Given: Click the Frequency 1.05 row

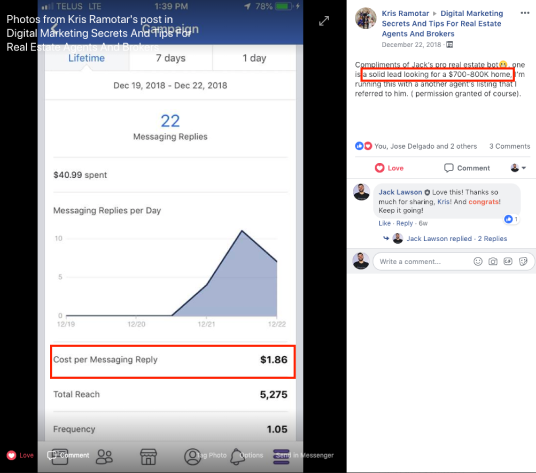Looking at the screenshot, I should coord(170,429).
